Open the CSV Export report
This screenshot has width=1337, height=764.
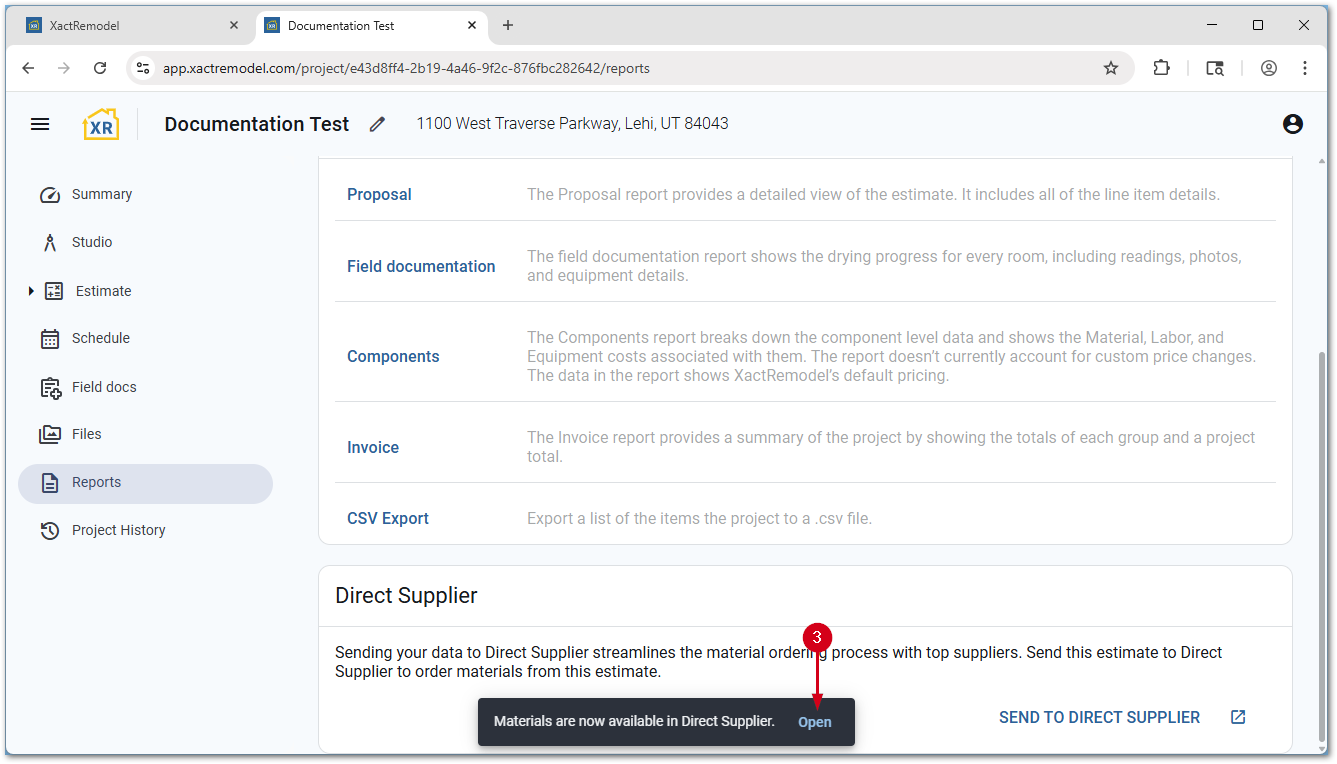pos(388,518)
